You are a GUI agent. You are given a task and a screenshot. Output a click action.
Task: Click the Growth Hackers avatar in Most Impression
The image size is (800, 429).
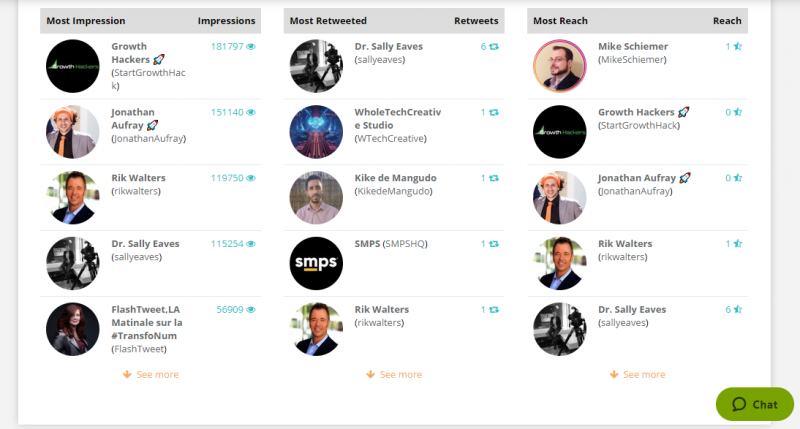[72, 67]
